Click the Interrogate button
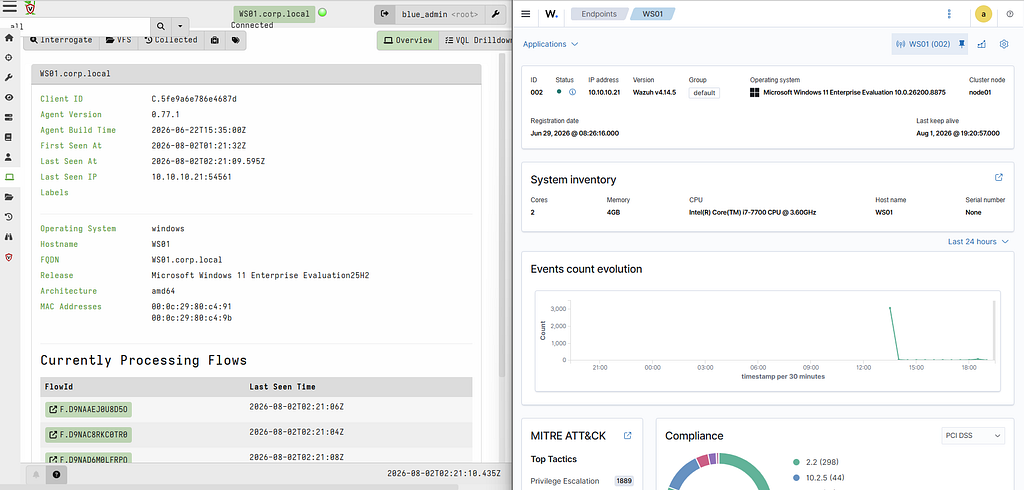 [x=61, y=40]
